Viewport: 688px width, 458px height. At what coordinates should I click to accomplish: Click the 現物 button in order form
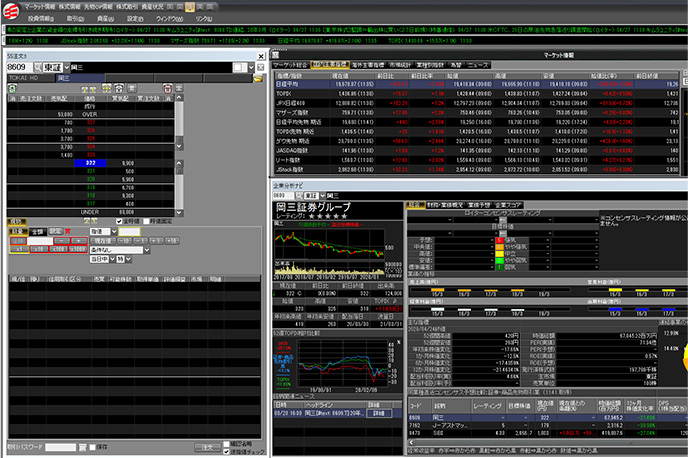(17, 221)
